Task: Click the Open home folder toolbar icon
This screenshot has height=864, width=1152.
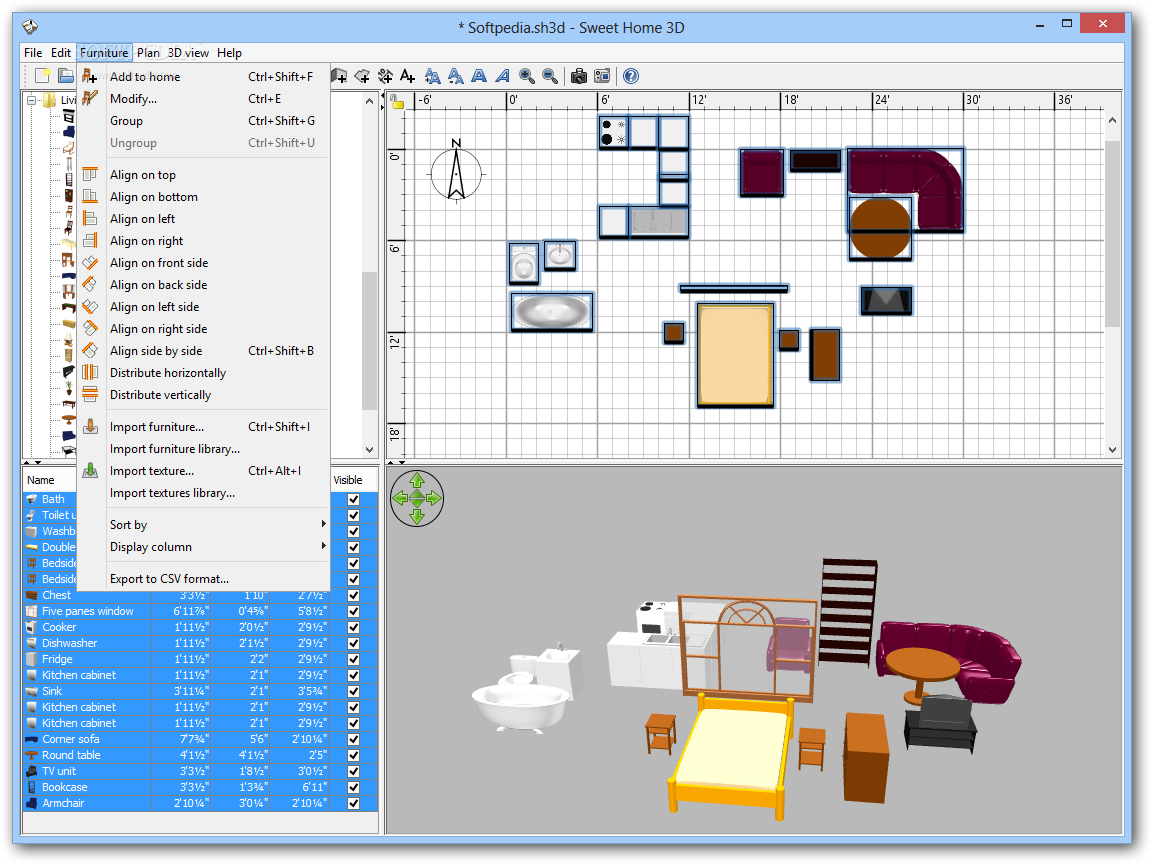Action: (x=65, y=76)
